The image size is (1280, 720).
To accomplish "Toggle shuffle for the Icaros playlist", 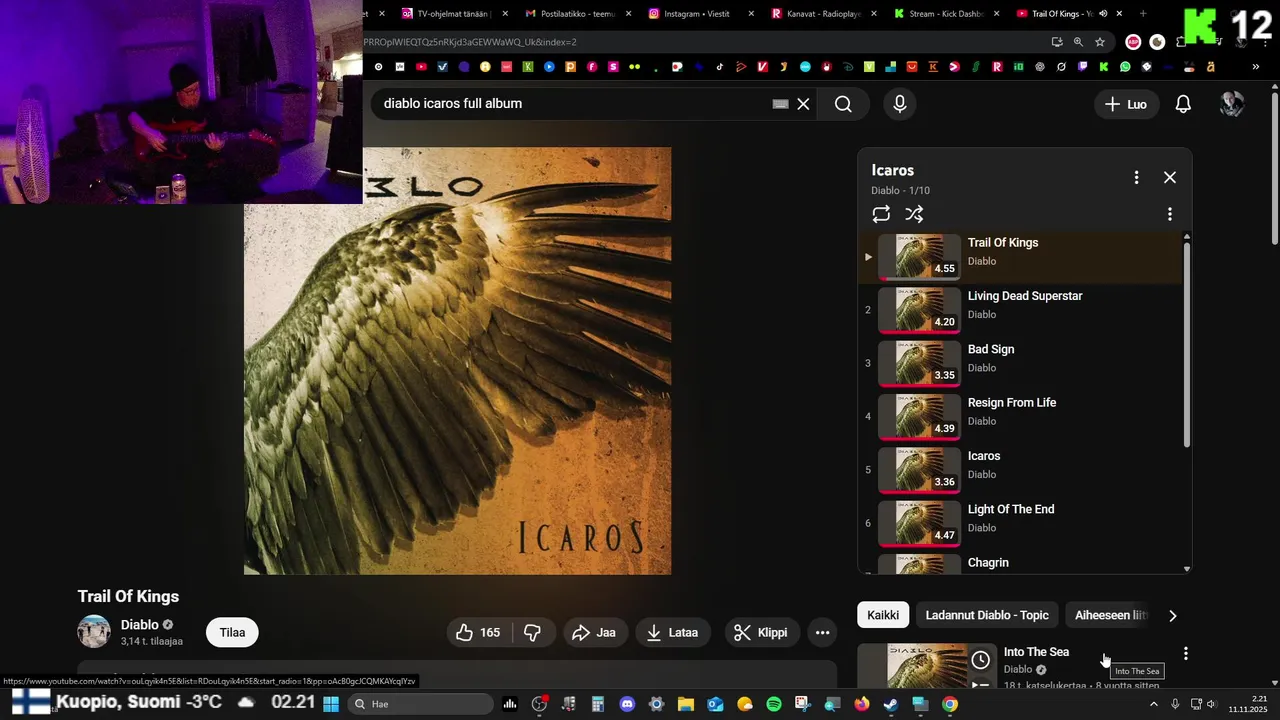I will pos(914,214).
